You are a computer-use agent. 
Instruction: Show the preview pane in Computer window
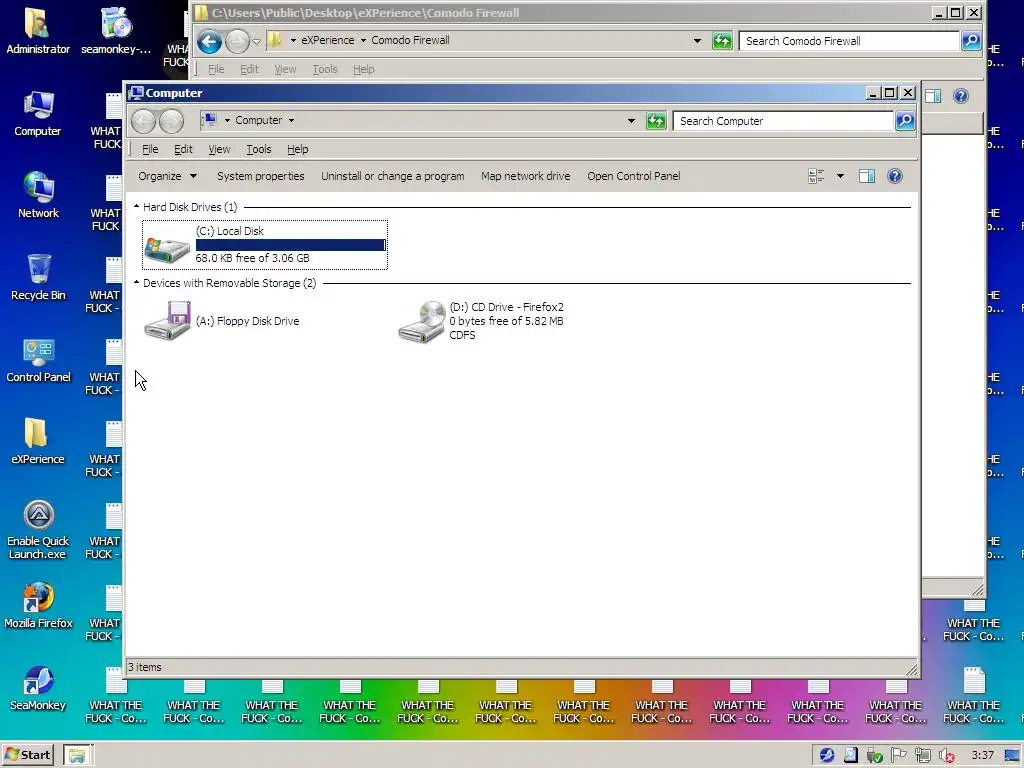point(867,176)
